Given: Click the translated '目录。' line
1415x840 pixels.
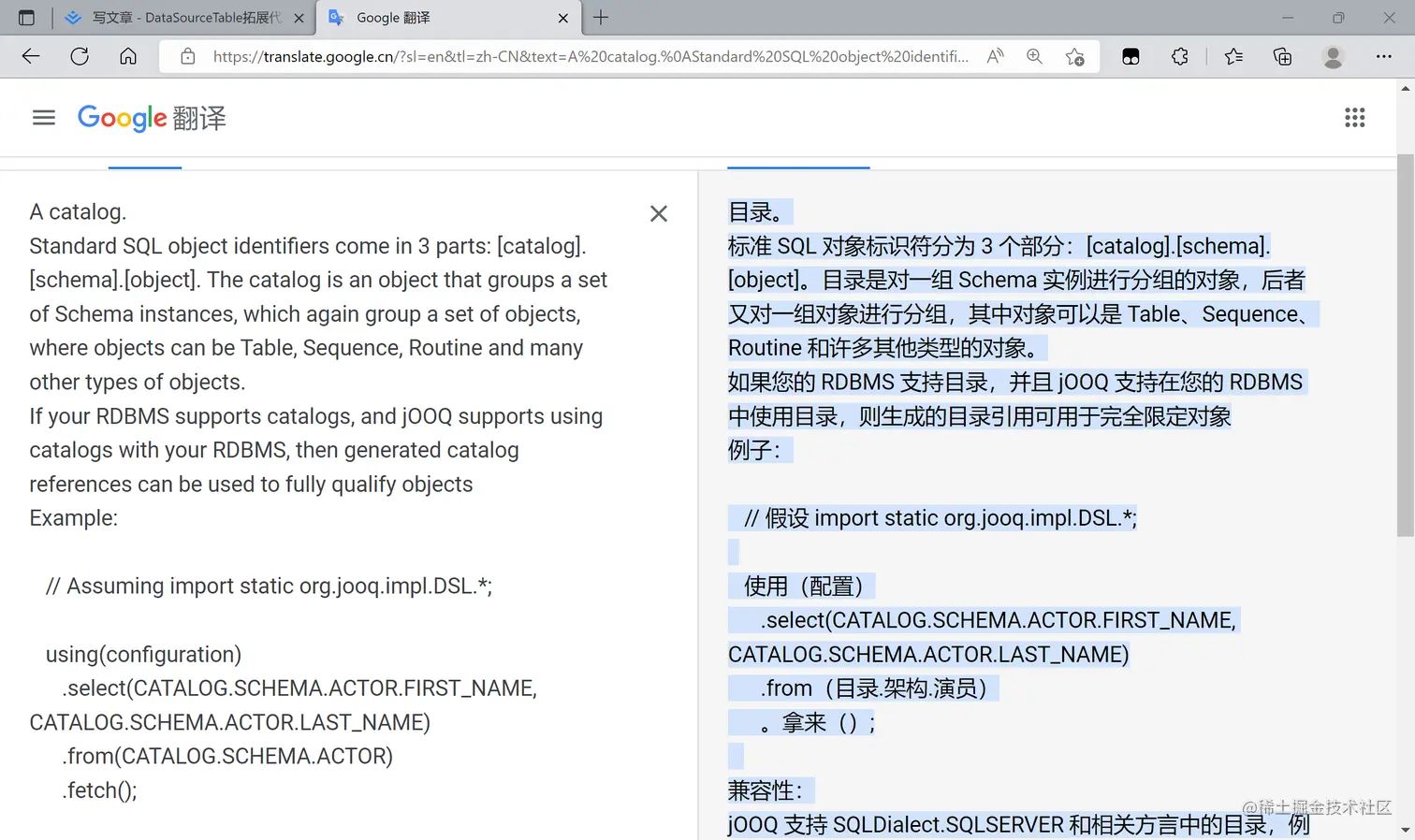Looking at the screenshot, I should click(760, 212).
